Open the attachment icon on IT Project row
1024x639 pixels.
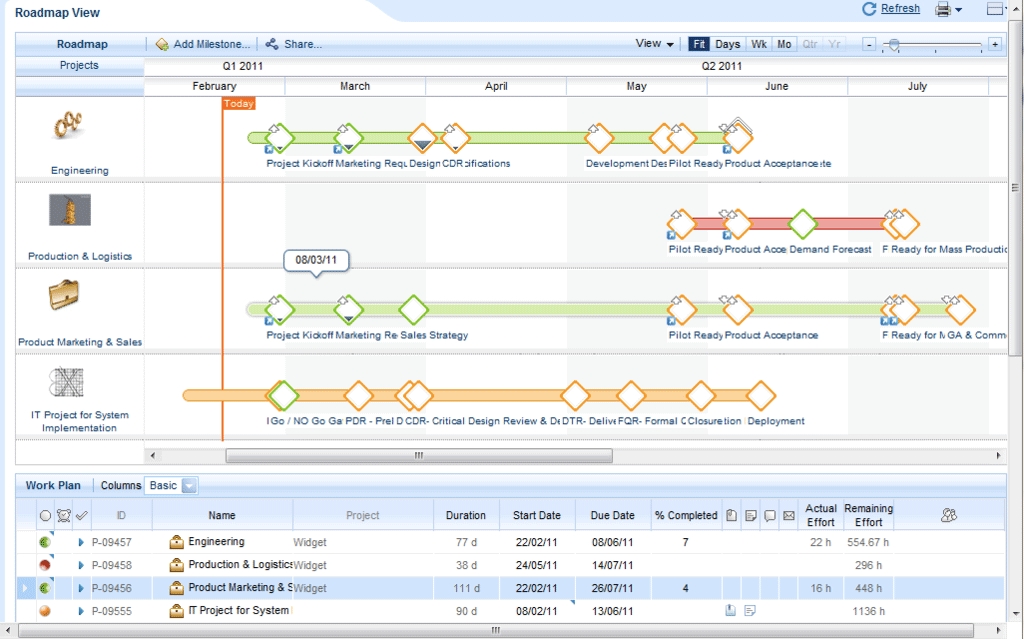click(x=731, y=610)
